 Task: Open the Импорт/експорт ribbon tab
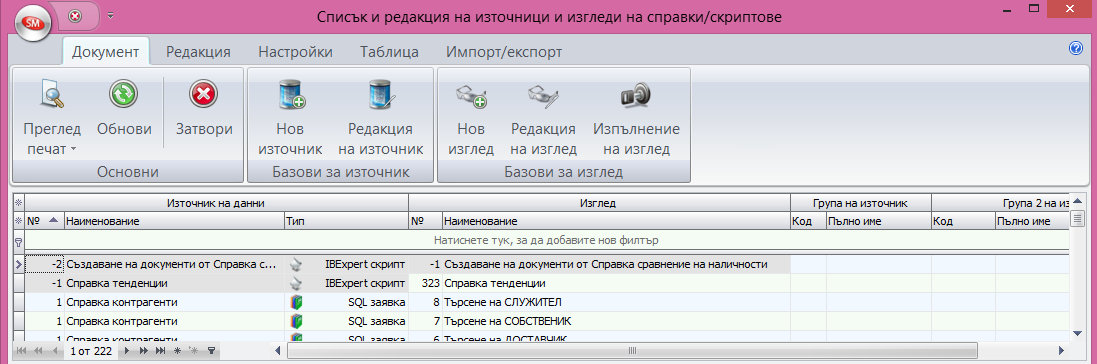[504, 52]
